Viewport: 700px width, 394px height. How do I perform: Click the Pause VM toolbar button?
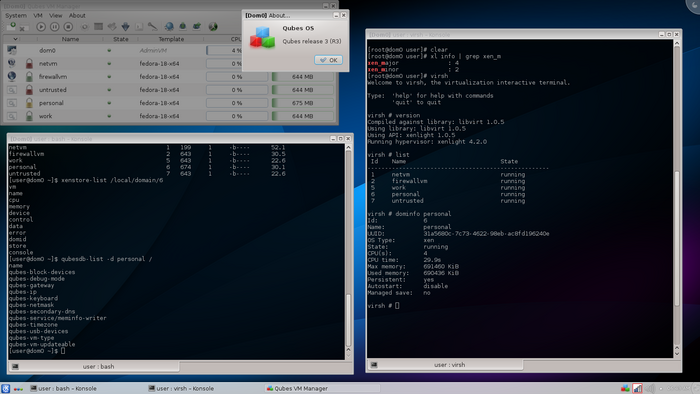pos(54,27)
